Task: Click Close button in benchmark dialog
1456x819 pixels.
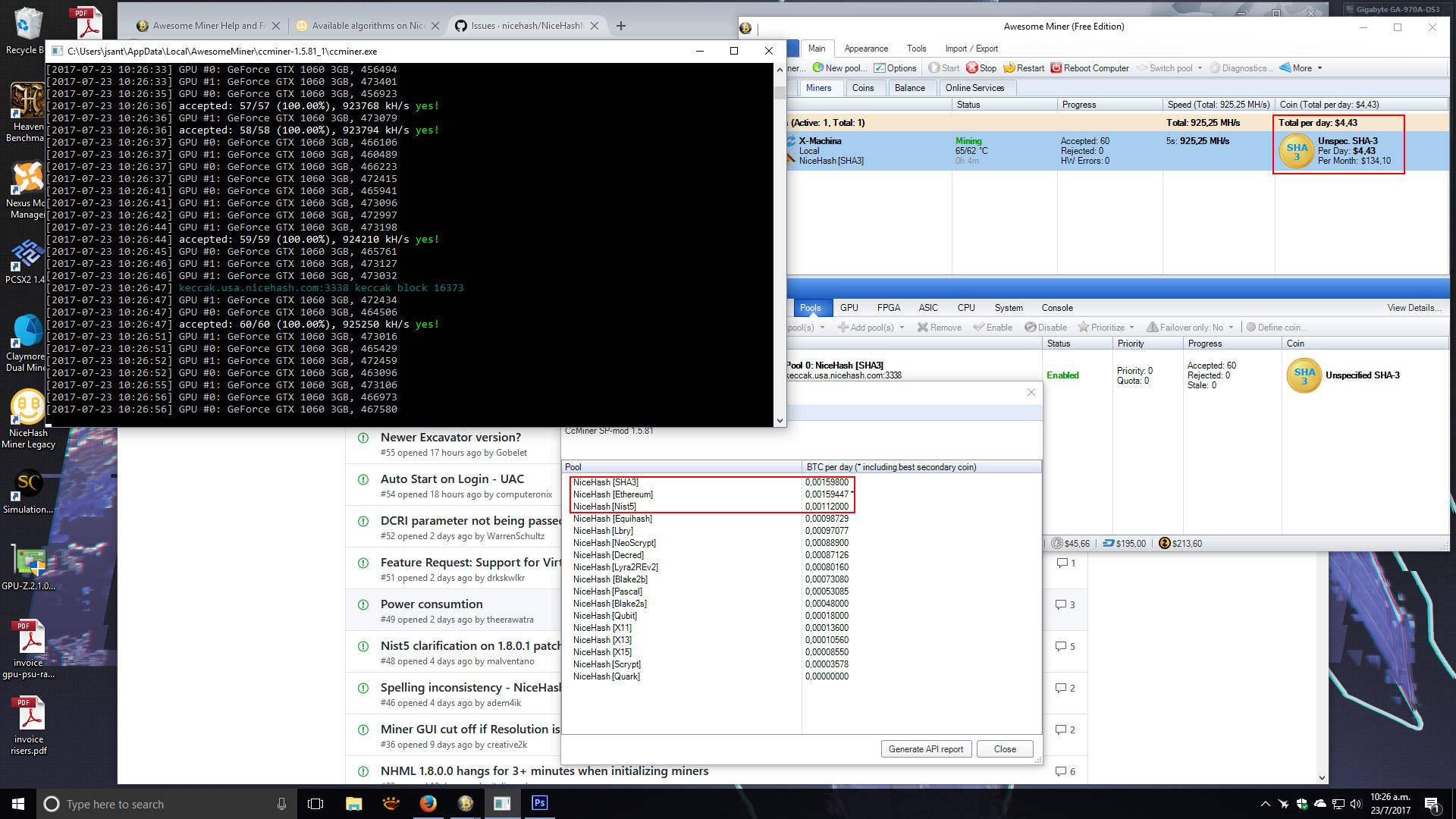Action: [1005, 749]
